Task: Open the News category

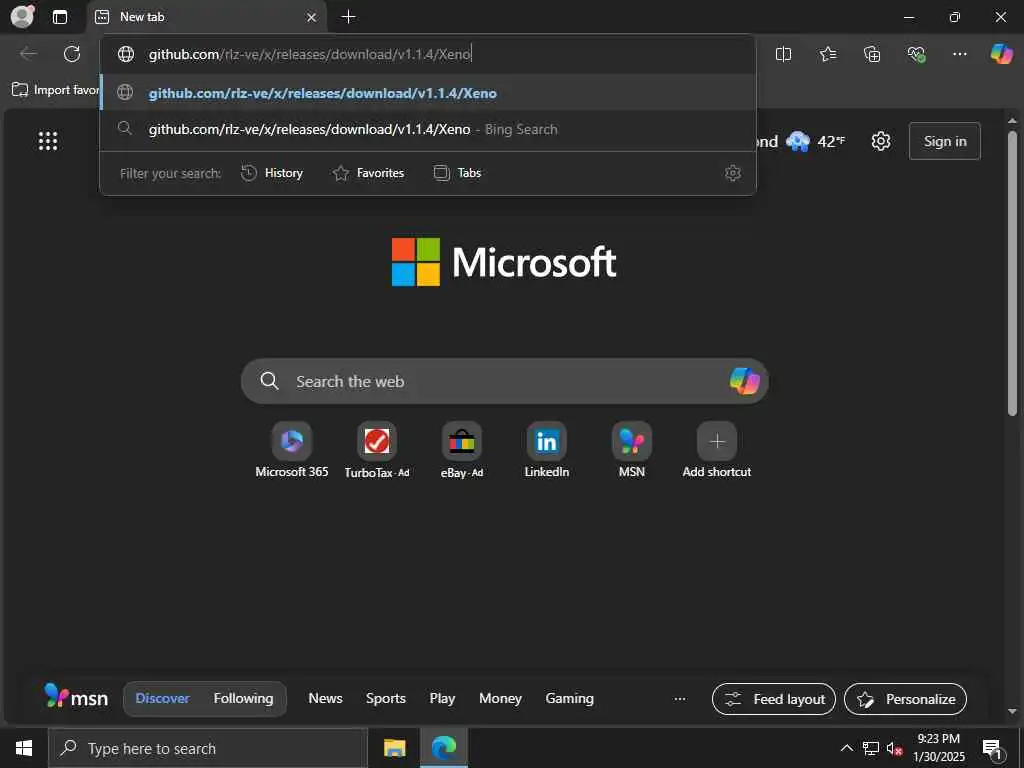Action: pyautogui.click(x=325, y=699)
